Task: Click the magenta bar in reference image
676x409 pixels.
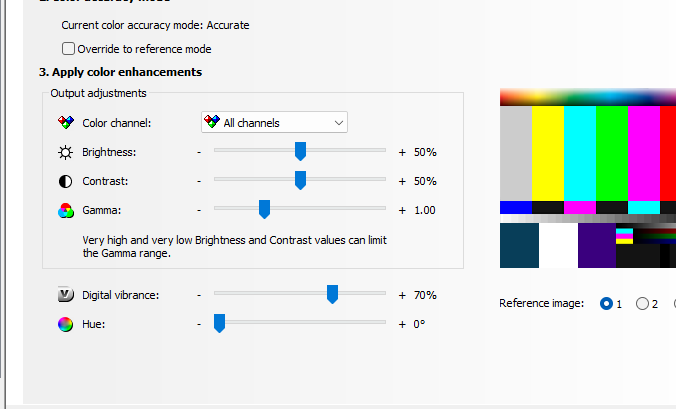Action: click(x=643, y=152)
